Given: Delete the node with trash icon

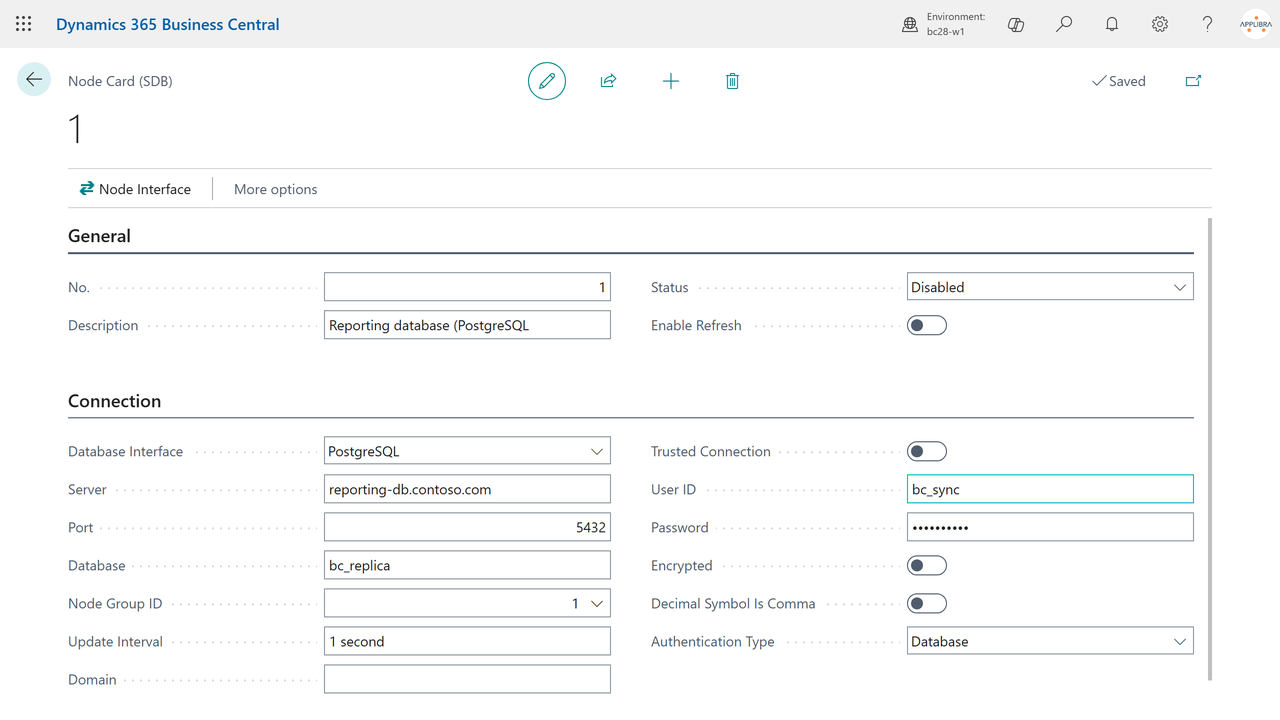Looking at the screenshot, I should tap(732, 81).
